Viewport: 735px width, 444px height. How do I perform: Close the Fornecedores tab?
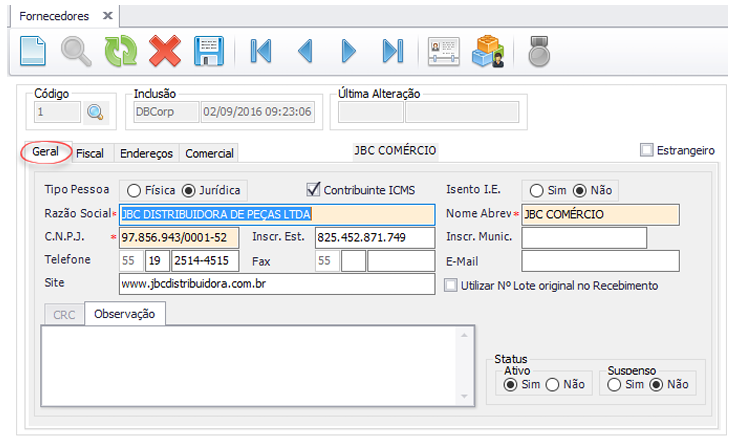click(x=107, y=16)
